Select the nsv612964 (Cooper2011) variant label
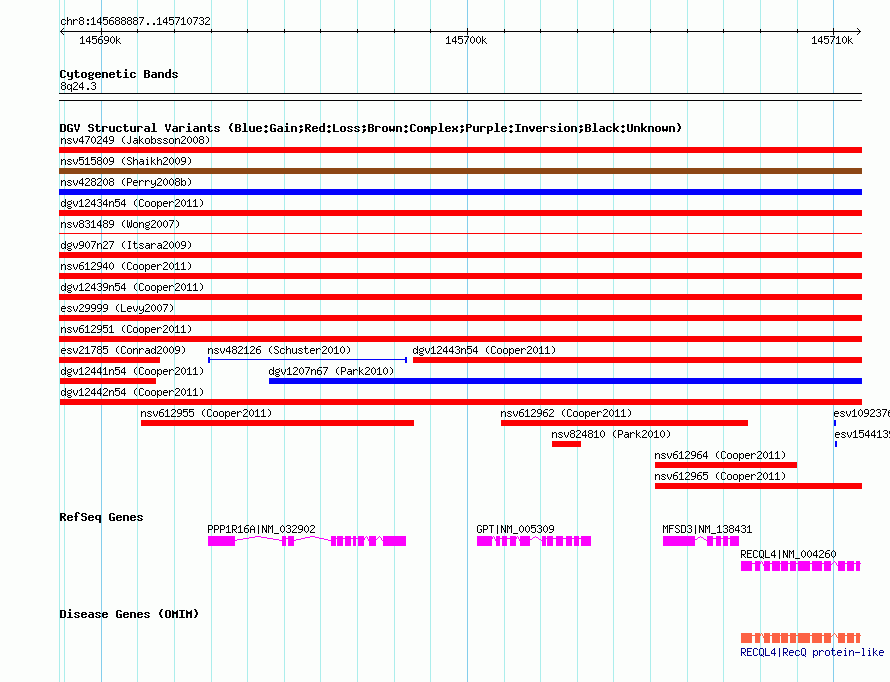The width and height of the screenshot is (890, 682). (x=720, y=455)
